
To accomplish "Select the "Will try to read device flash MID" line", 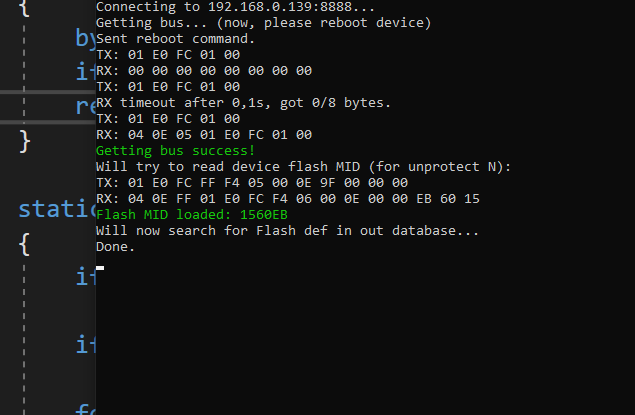I will (303, 166).
